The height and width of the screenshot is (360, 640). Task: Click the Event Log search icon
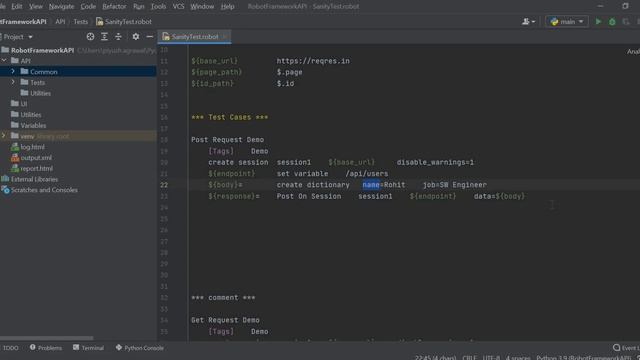click(616, 348)
